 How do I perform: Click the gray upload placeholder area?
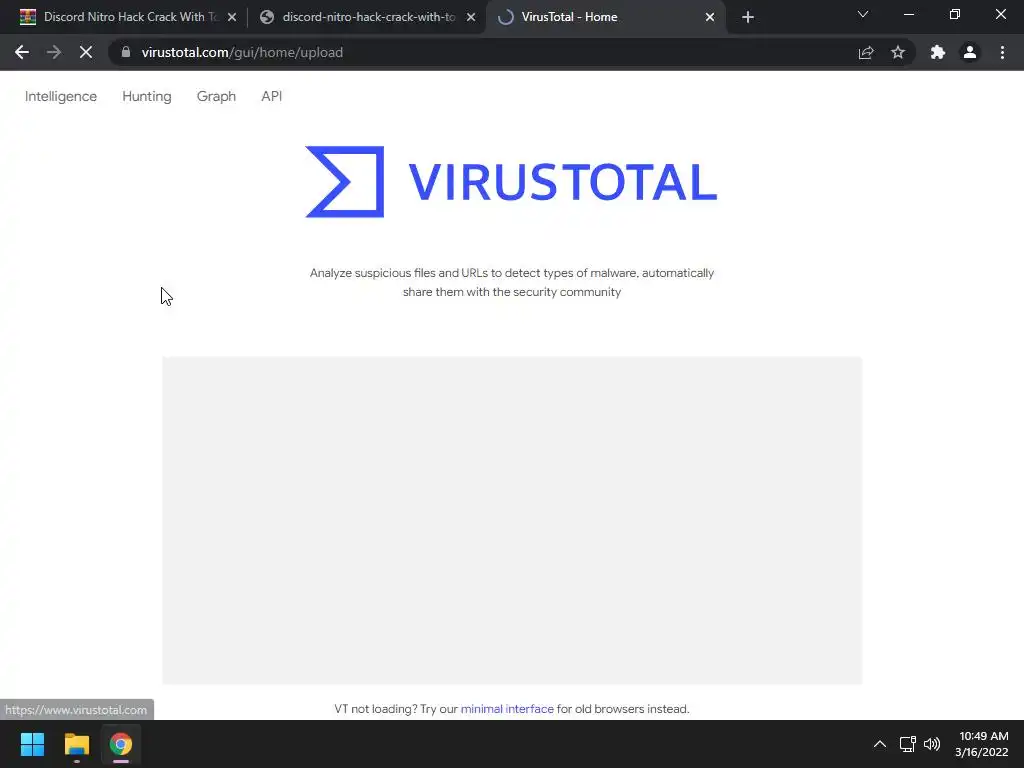pyautogui.click(x=512, y=520)
